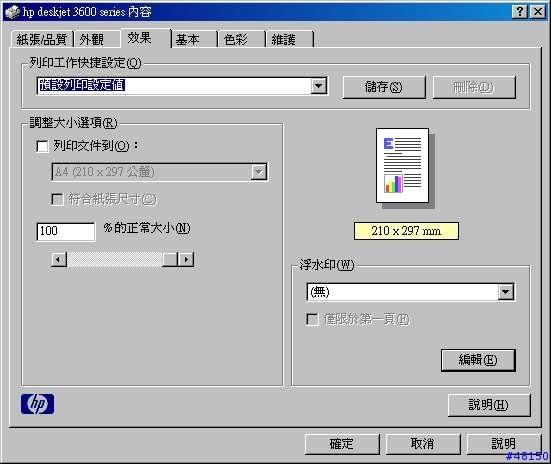Image resolution: width=551 pixels, height=464 pixels.
Task: Click the page preview thumbnail
Action: [402, 166]
